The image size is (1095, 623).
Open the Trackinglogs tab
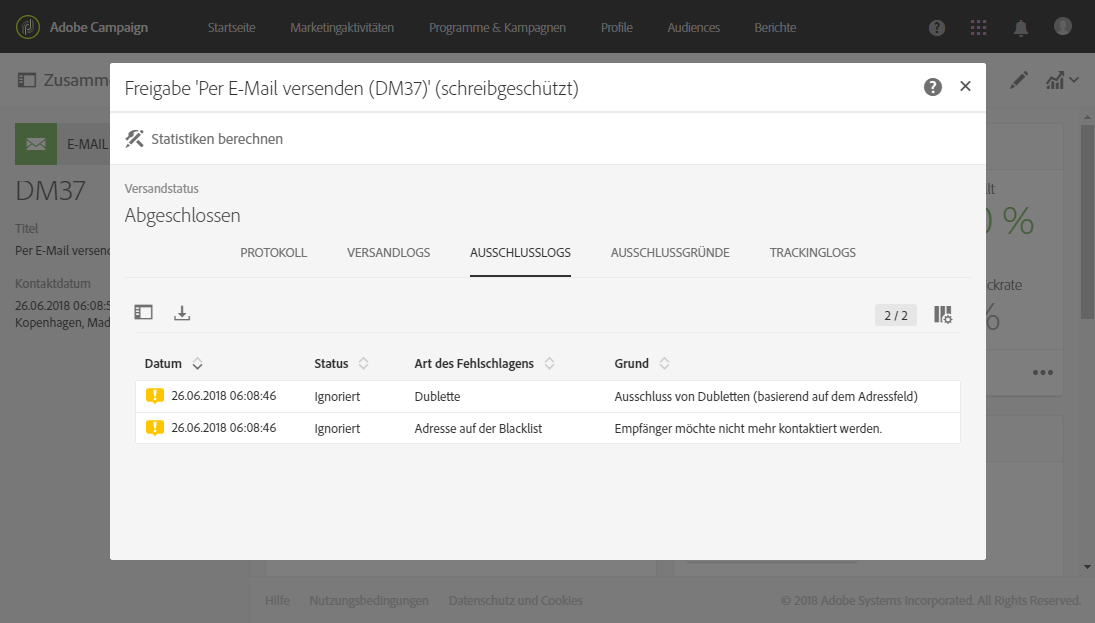tap(812, 253)
